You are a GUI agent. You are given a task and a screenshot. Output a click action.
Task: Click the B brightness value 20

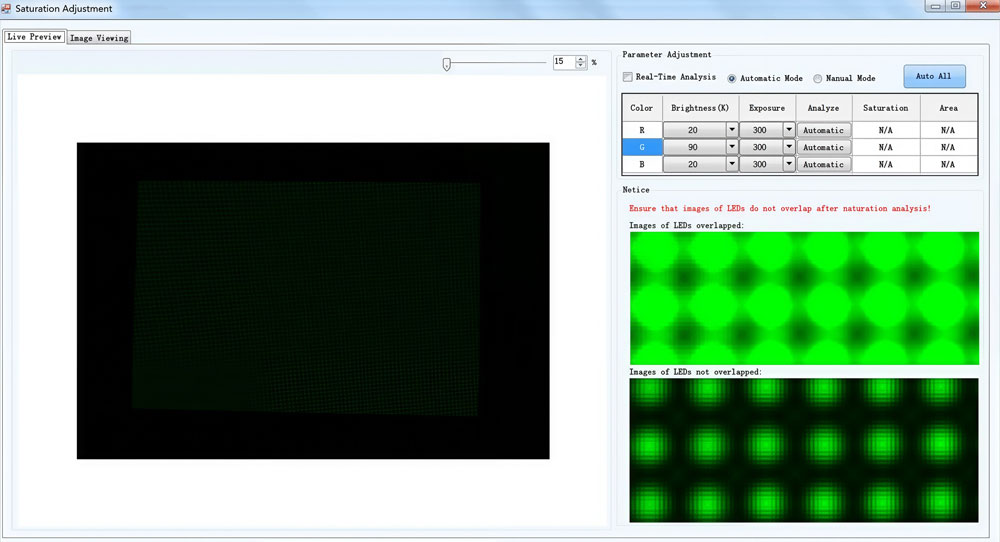pos(694,165)
